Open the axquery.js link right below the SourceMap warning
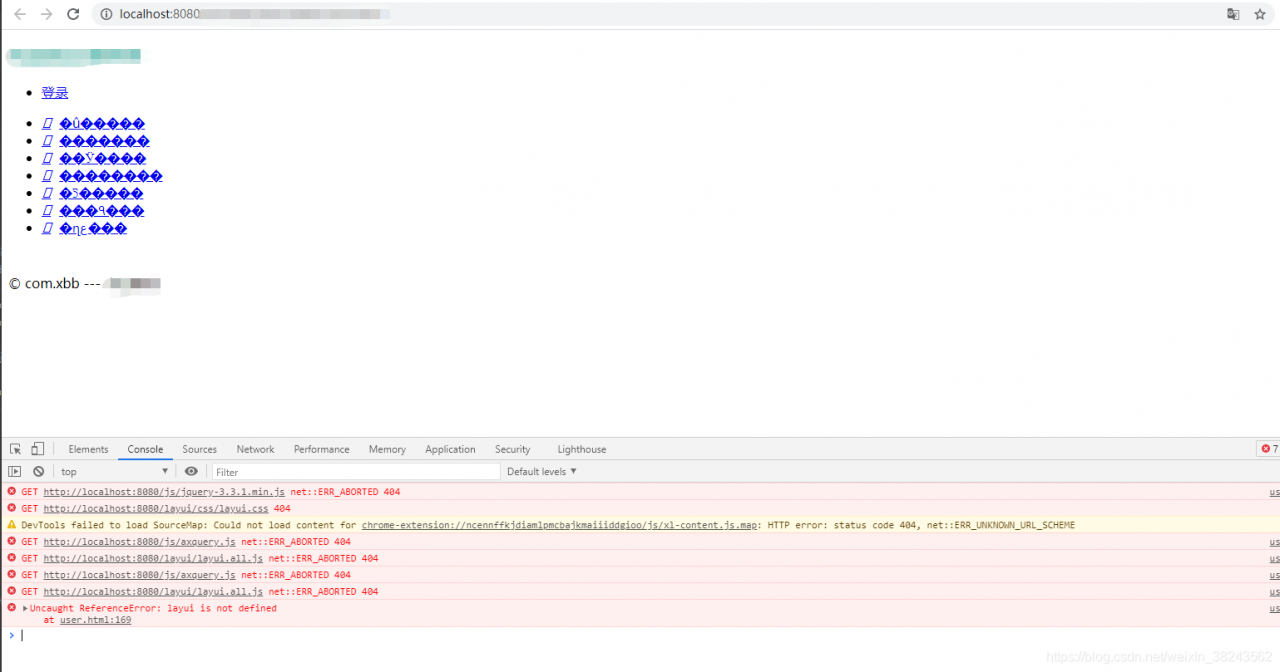 [x=140, y=541]
